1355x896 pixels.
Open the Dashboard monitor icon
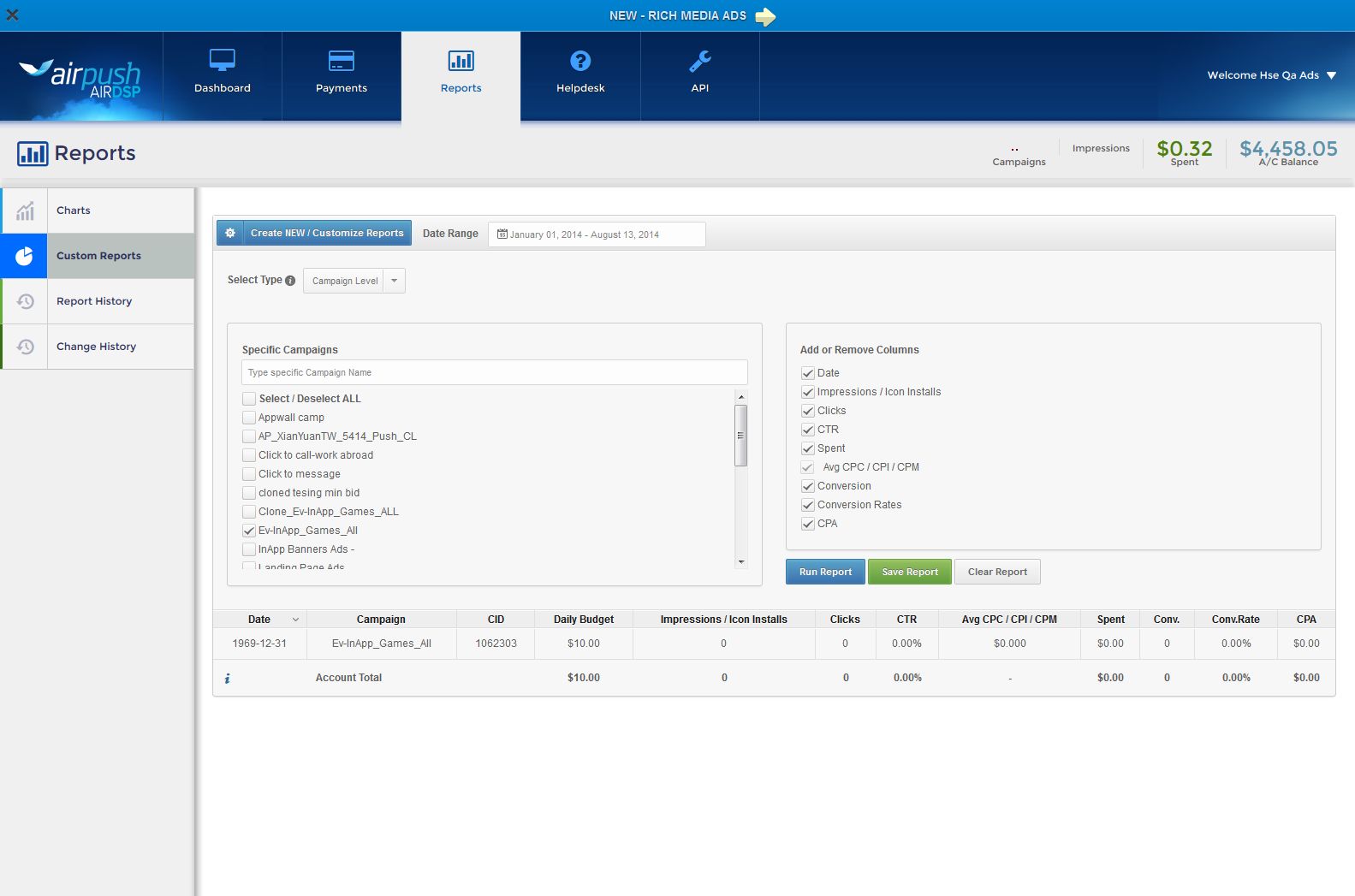pos(222,61)
